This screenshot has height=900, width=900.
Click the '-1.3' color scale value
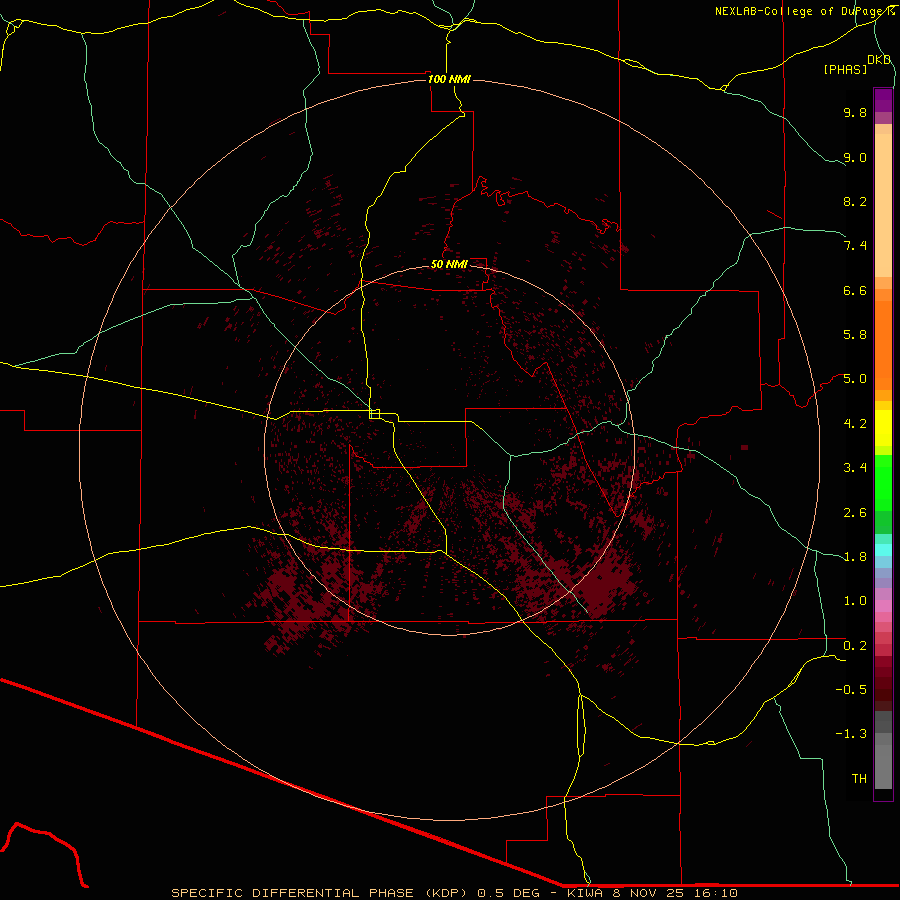tap(851, 734)
